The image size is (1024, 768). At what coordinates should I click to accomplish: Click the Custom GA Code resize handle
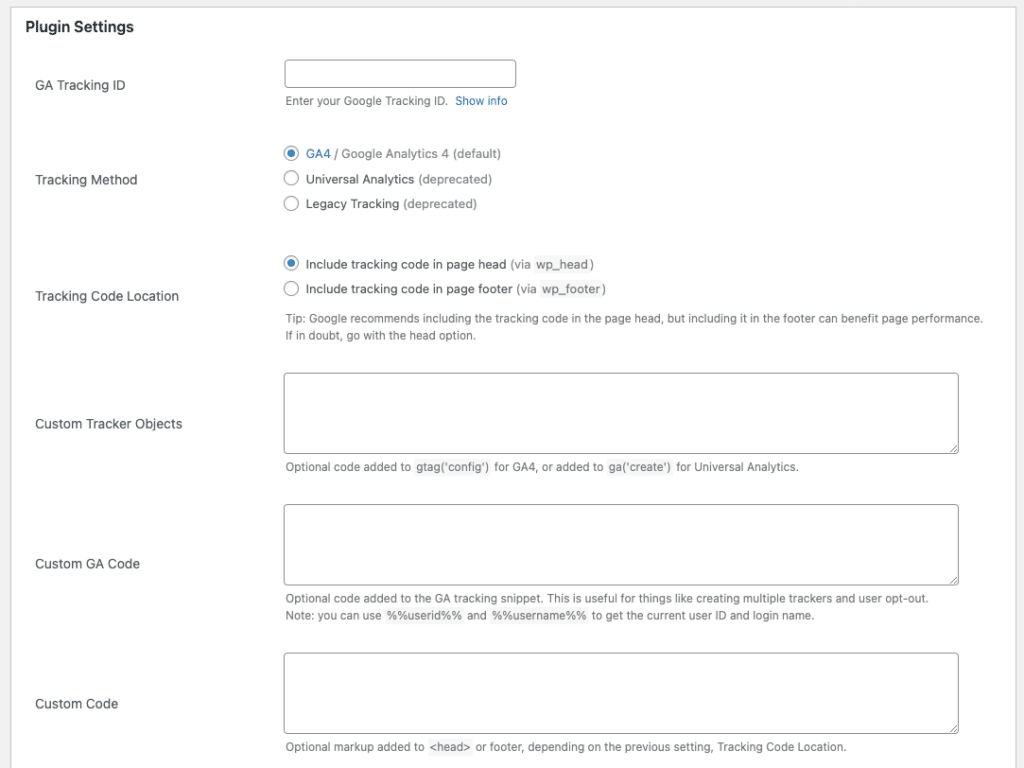click(953, 580)
